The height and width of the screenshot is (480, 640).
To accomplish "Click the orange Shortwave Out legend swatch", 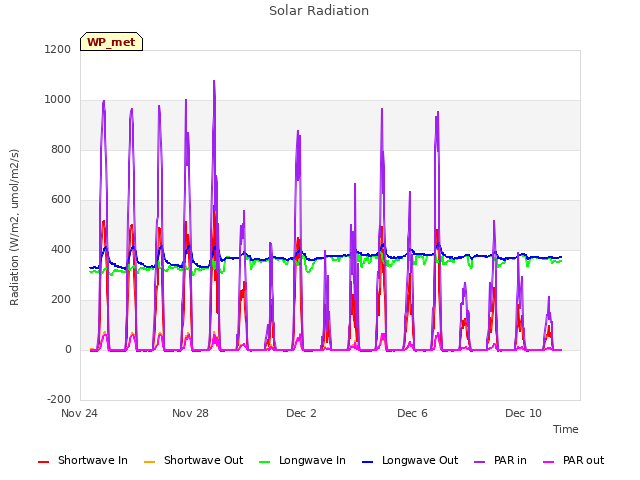I will click(149, 462).
